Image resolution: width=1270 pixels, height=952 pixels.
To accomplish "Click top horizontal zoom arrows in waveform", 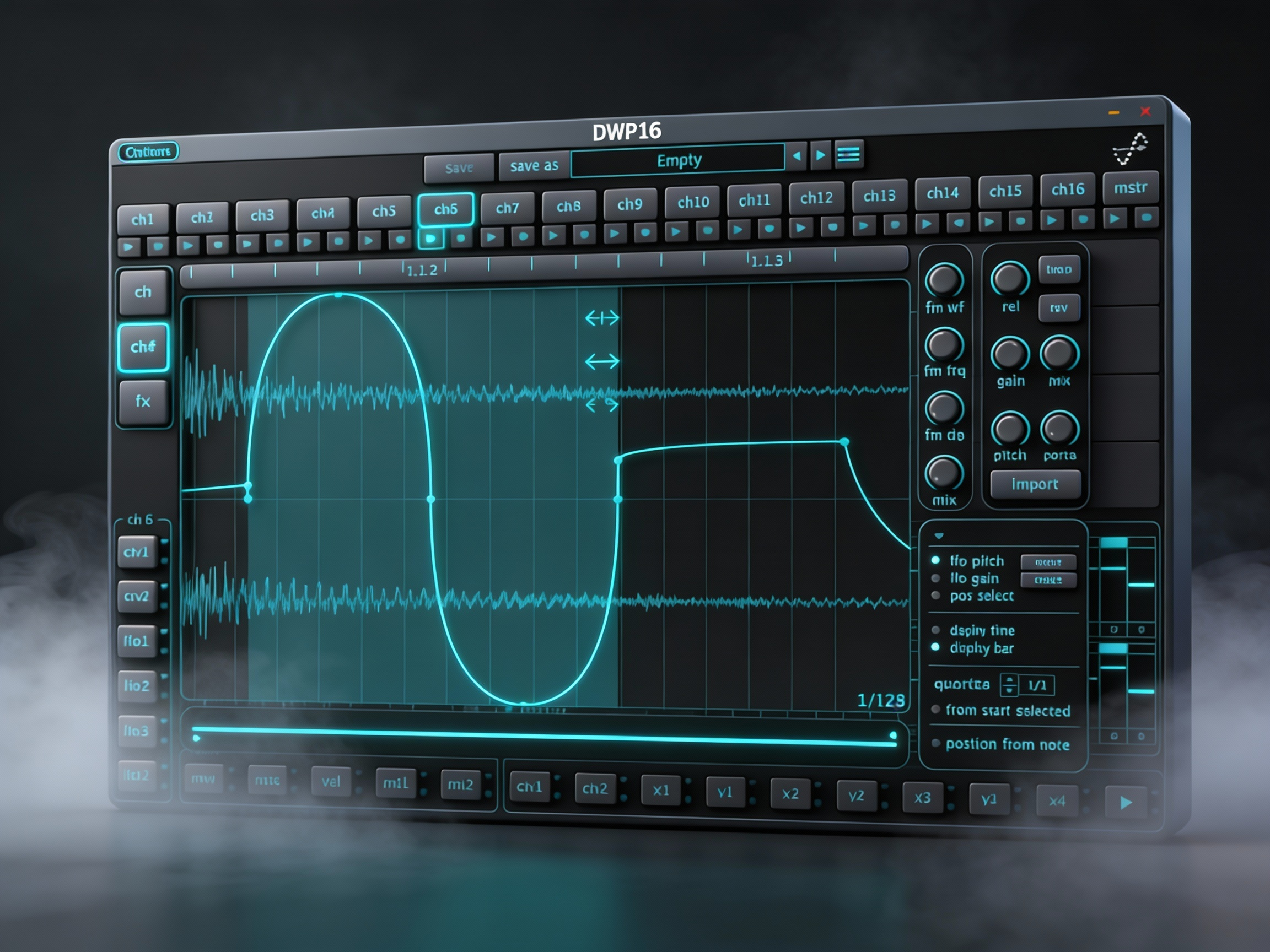I will 602,317.
